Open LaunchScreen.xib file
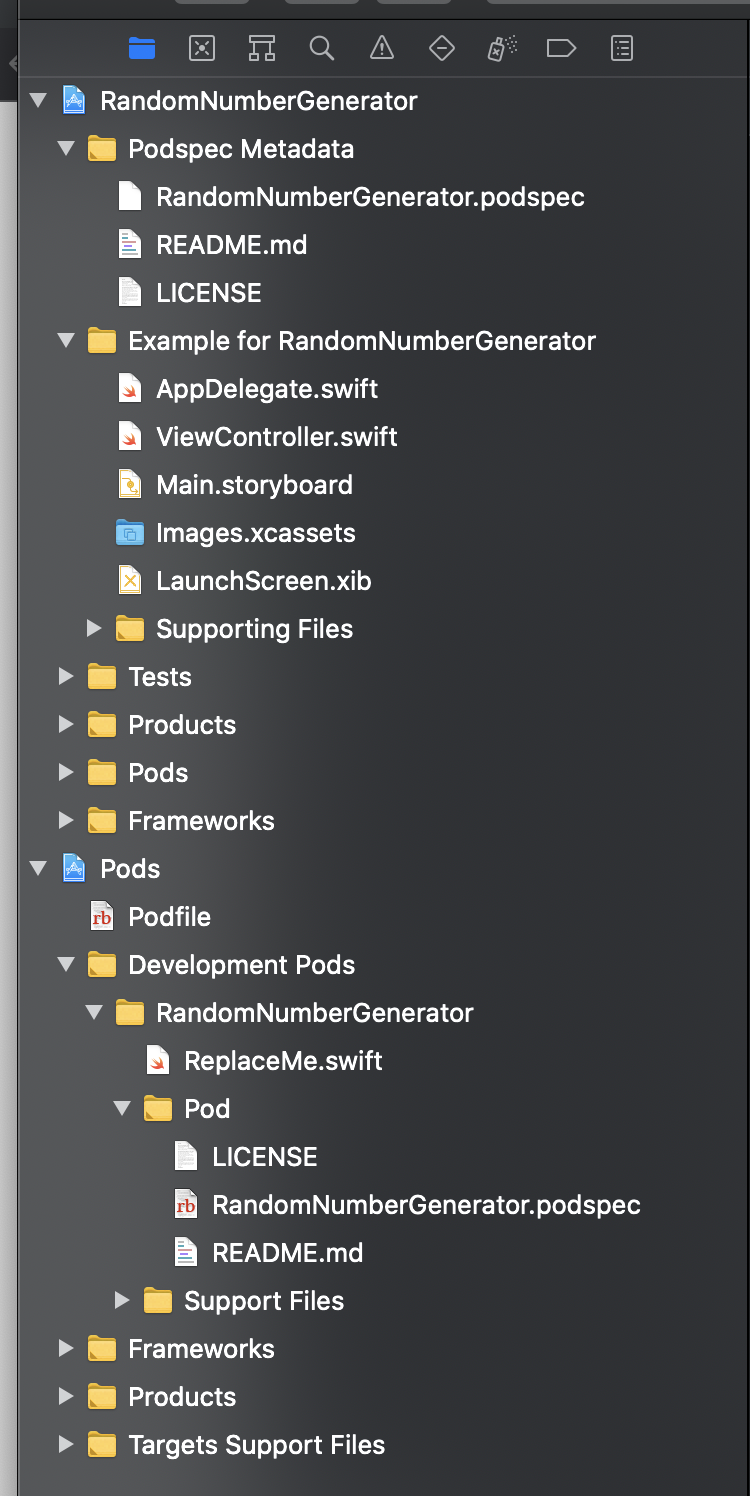This screenshot has height=1496, width=750. 263,581
